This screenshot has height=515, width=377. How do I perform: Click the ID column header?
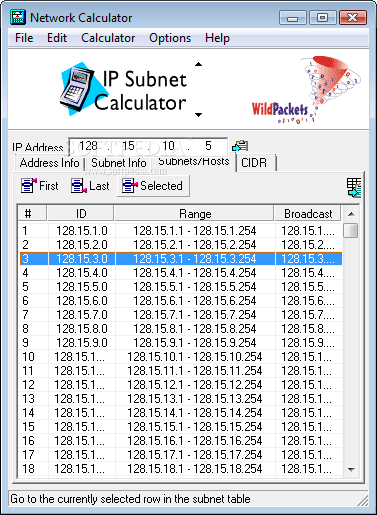click(x=81, y=213)
